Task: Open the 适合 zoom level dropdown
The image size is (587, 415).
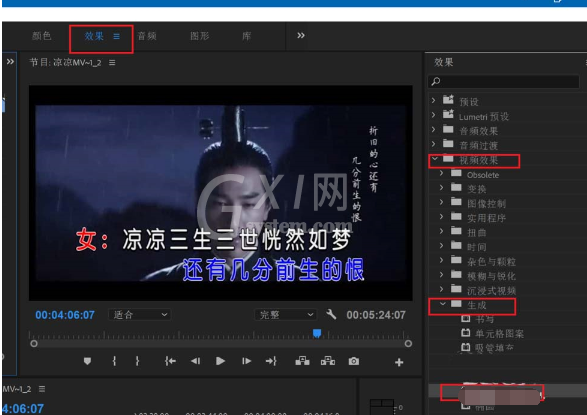Action: (x=140, y=315)
